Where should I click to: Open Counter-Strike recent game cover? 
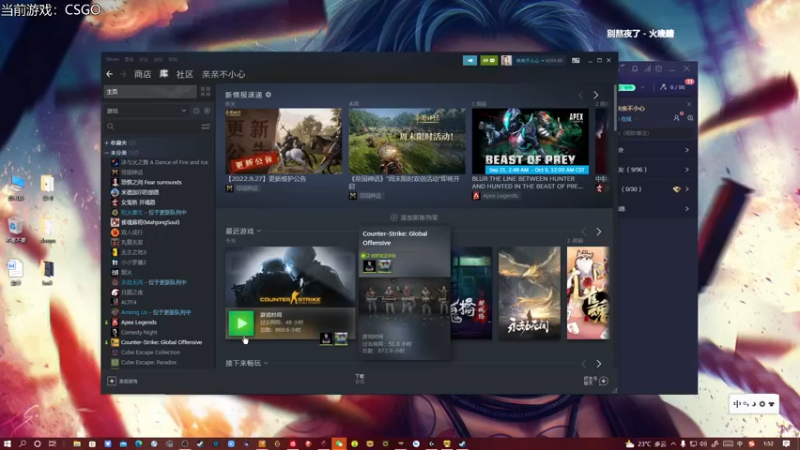click(290, 277)
